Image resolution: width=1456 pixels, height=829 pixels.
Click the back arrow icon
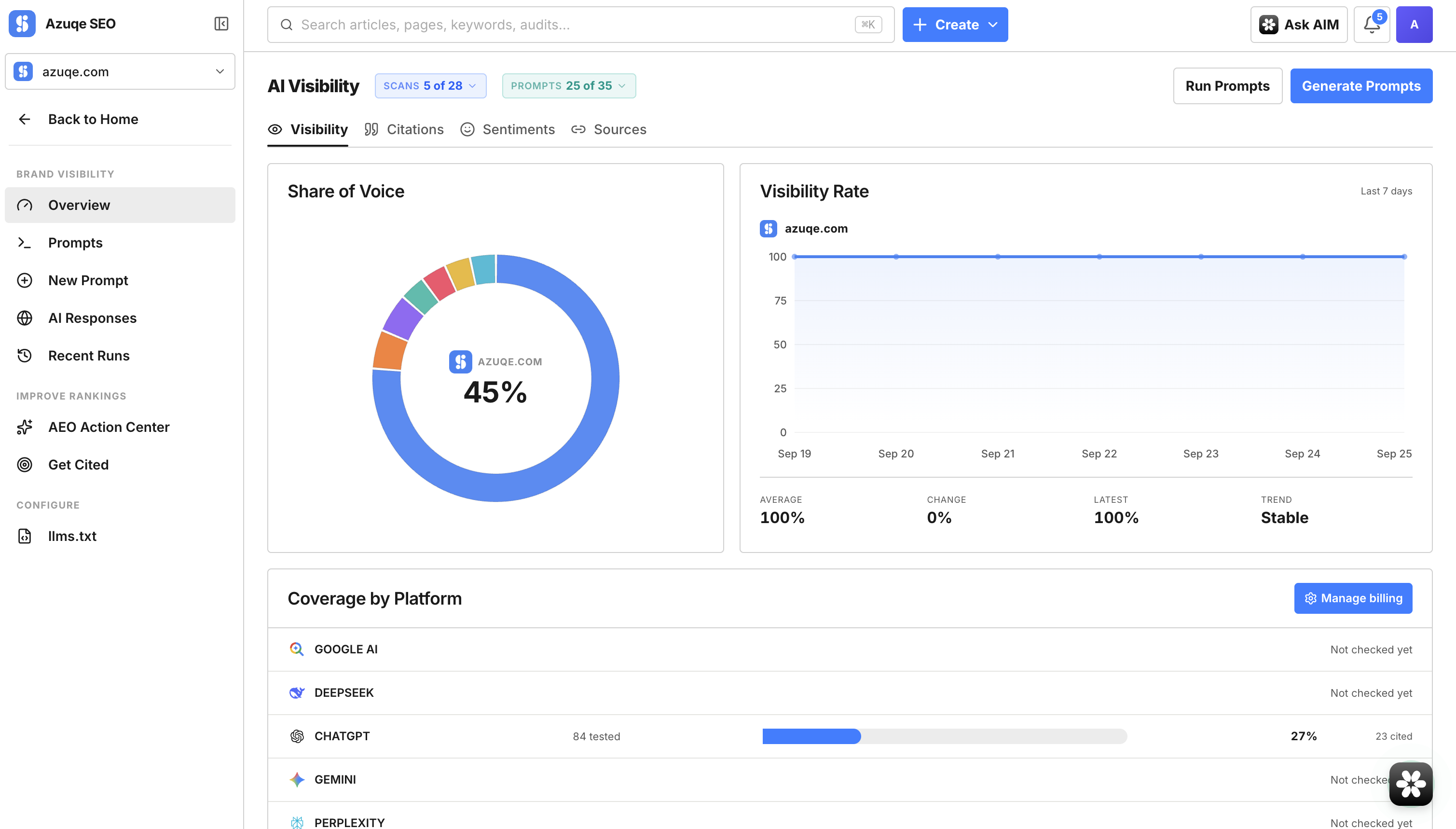pos(25,119)
